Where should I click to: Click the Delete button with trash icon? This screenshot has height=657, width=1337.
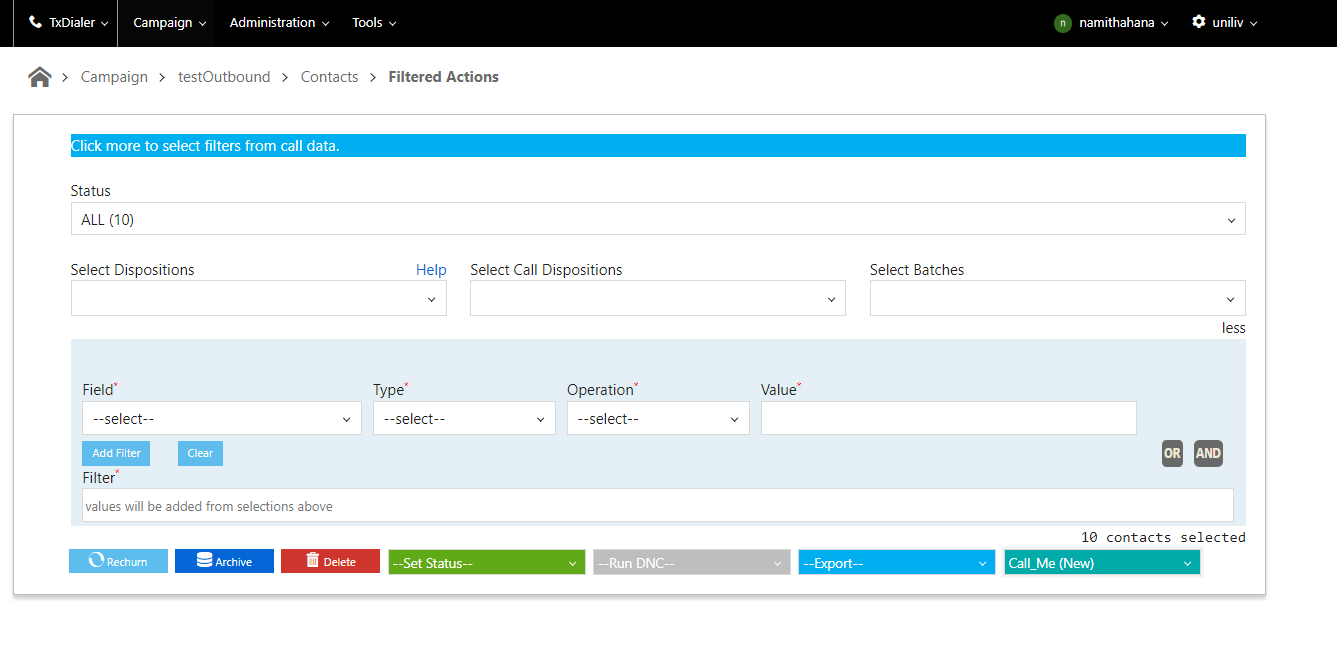(x=330, y=562)
